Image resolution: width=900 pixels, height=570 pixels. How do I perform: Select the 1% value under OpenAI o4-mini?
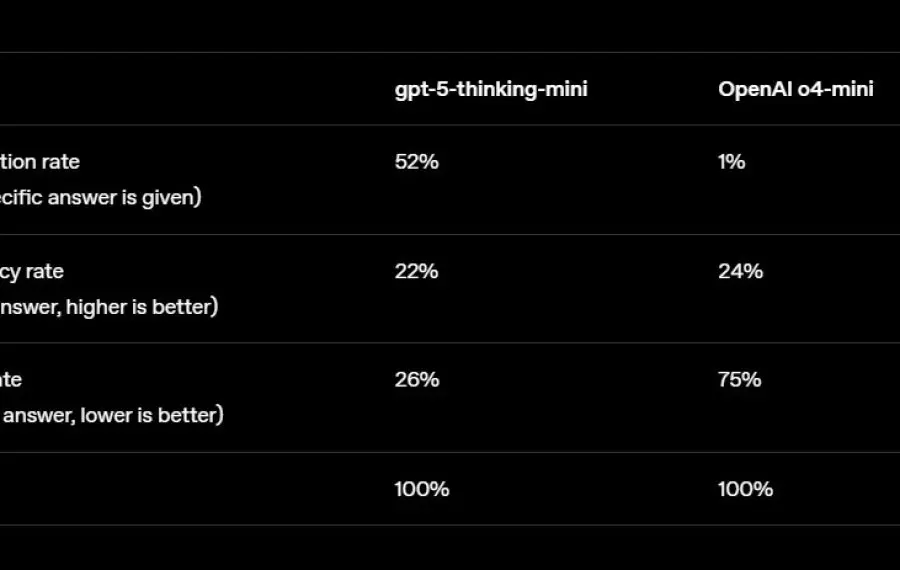731,162
